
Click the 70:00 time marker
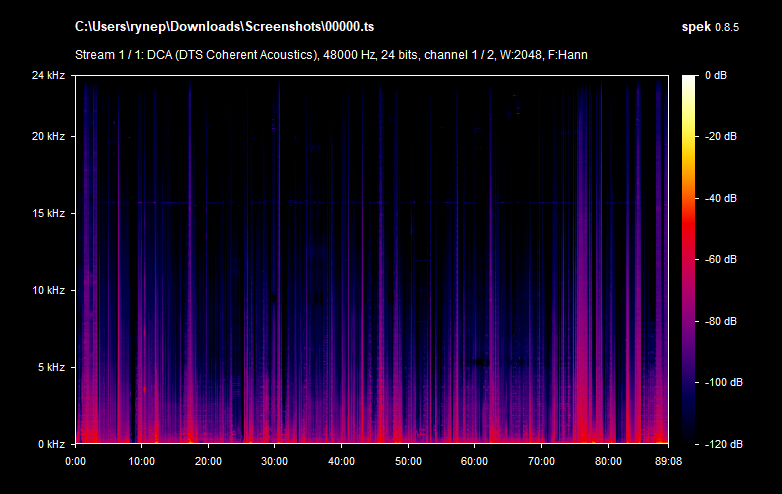541,461
